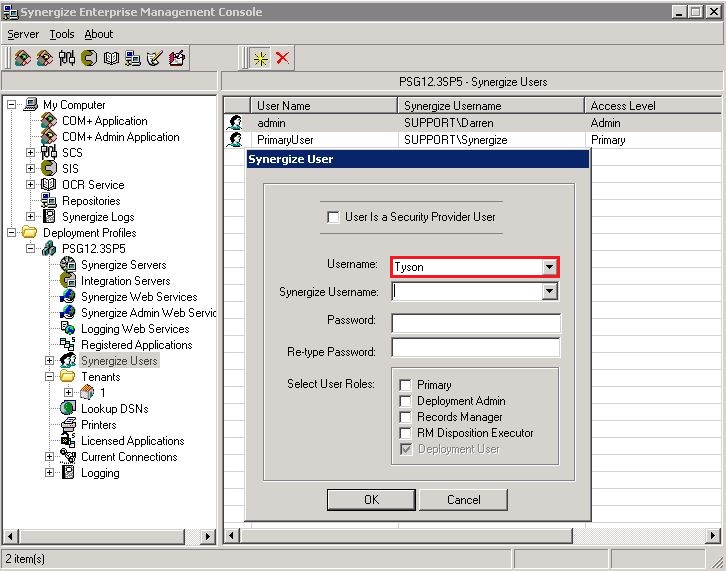Click the Integration Servers tree icon
The height and width of the screenshot is (571, 726).
tap(68, 280)
